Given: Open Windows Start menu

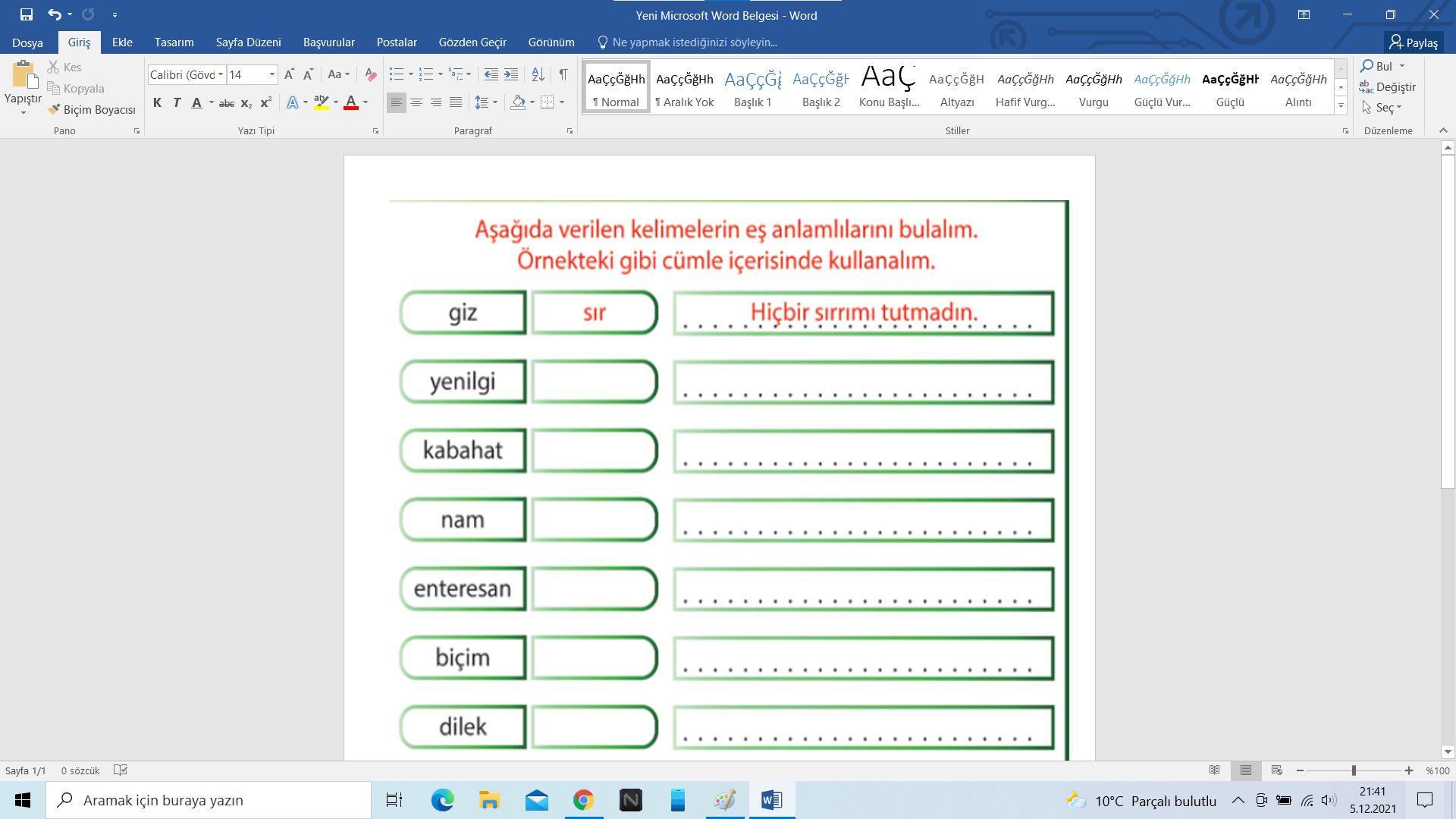Looking at the screenshot, I should (x=23, y=800).
